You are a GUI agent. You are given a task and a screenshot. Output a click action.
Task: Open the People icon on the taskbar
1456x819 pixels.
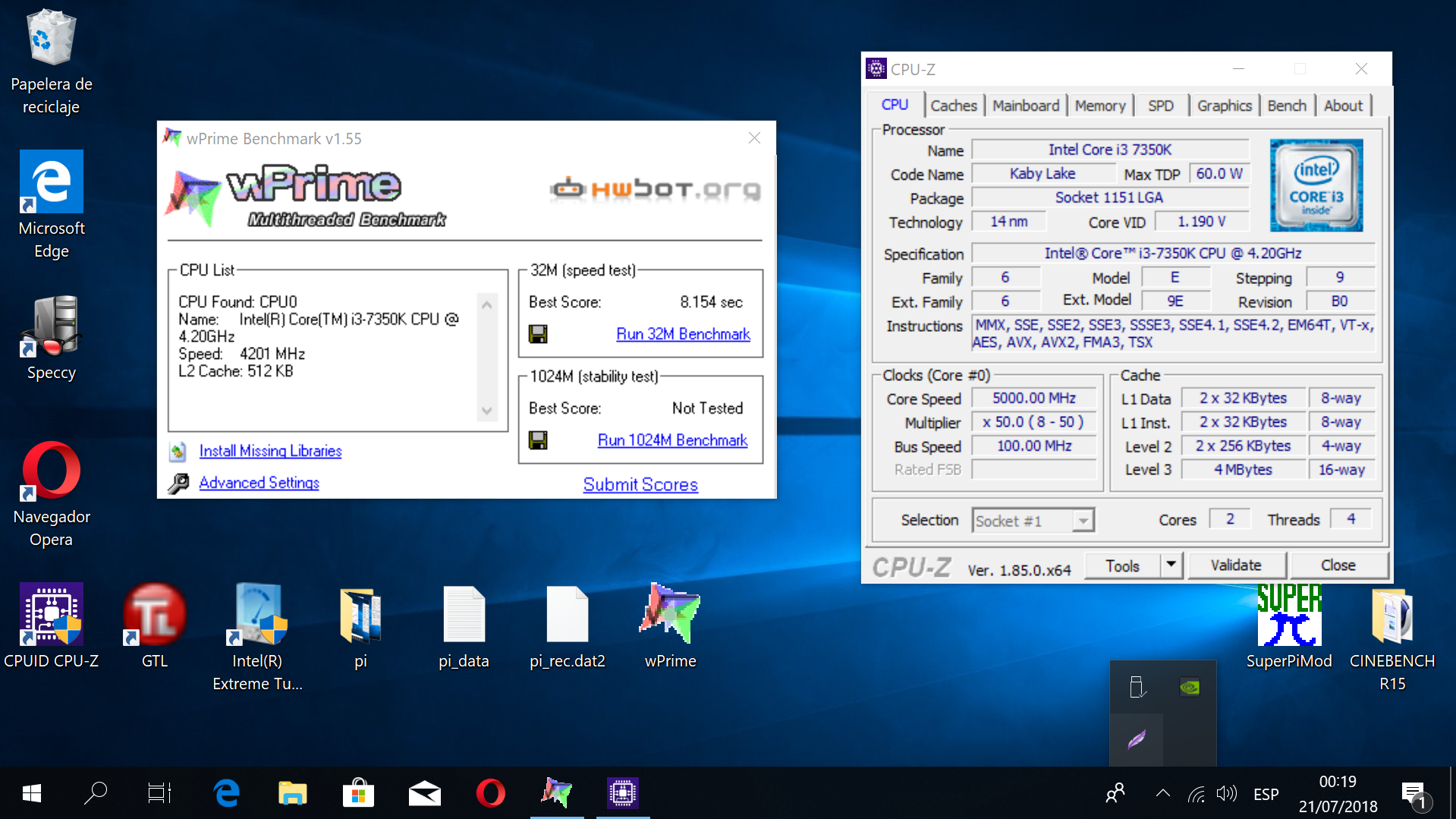point(1115,794)
